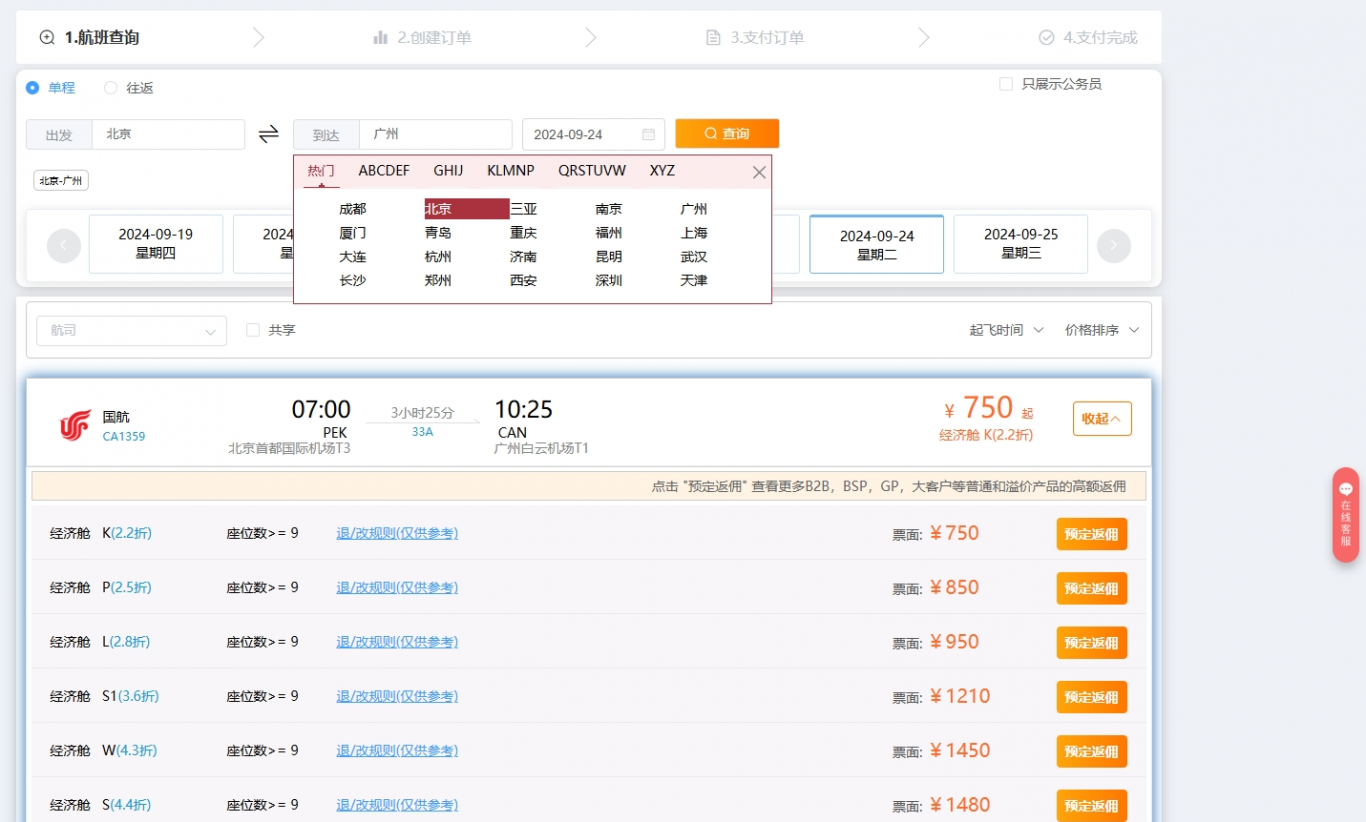Click 预定返佣 for the ¥850 P fare
This screenshot has width=1366, height=822.
(1092, 588)
